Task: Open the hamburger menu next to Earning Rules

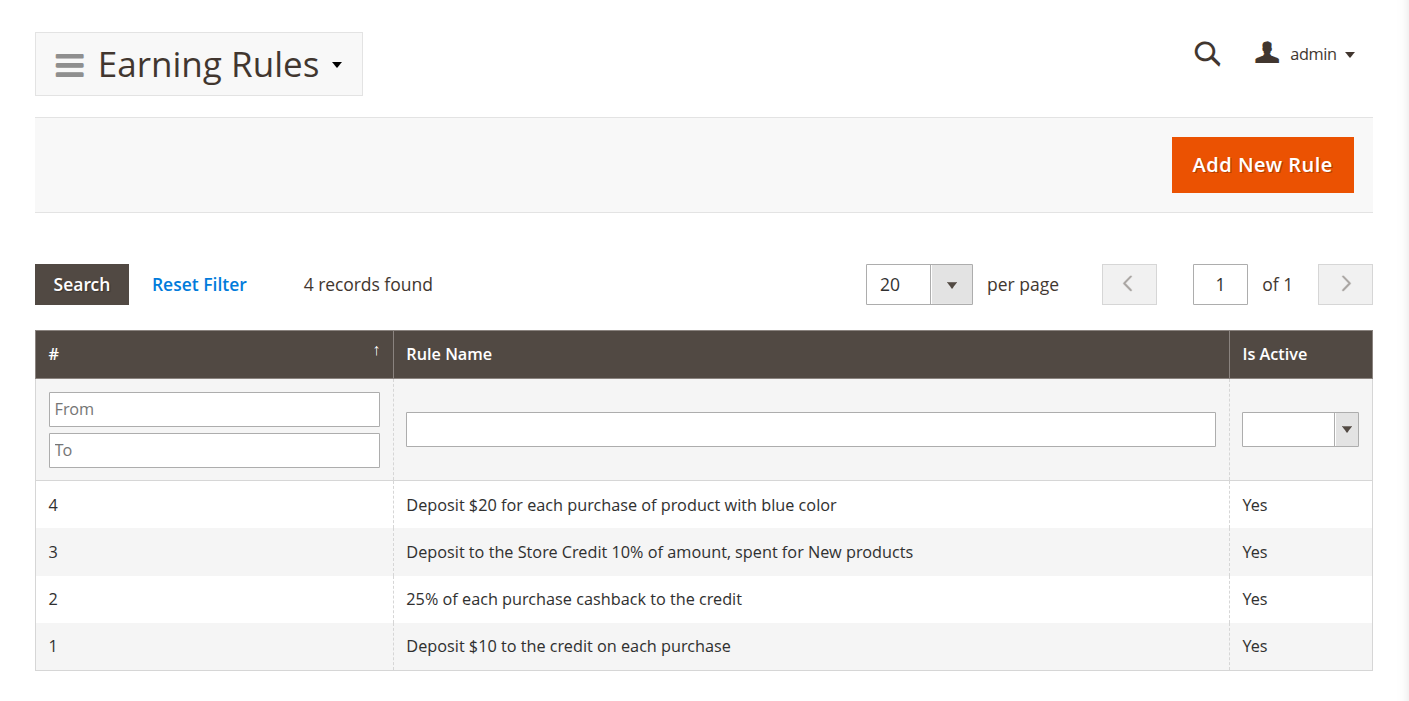Action: 69,65
